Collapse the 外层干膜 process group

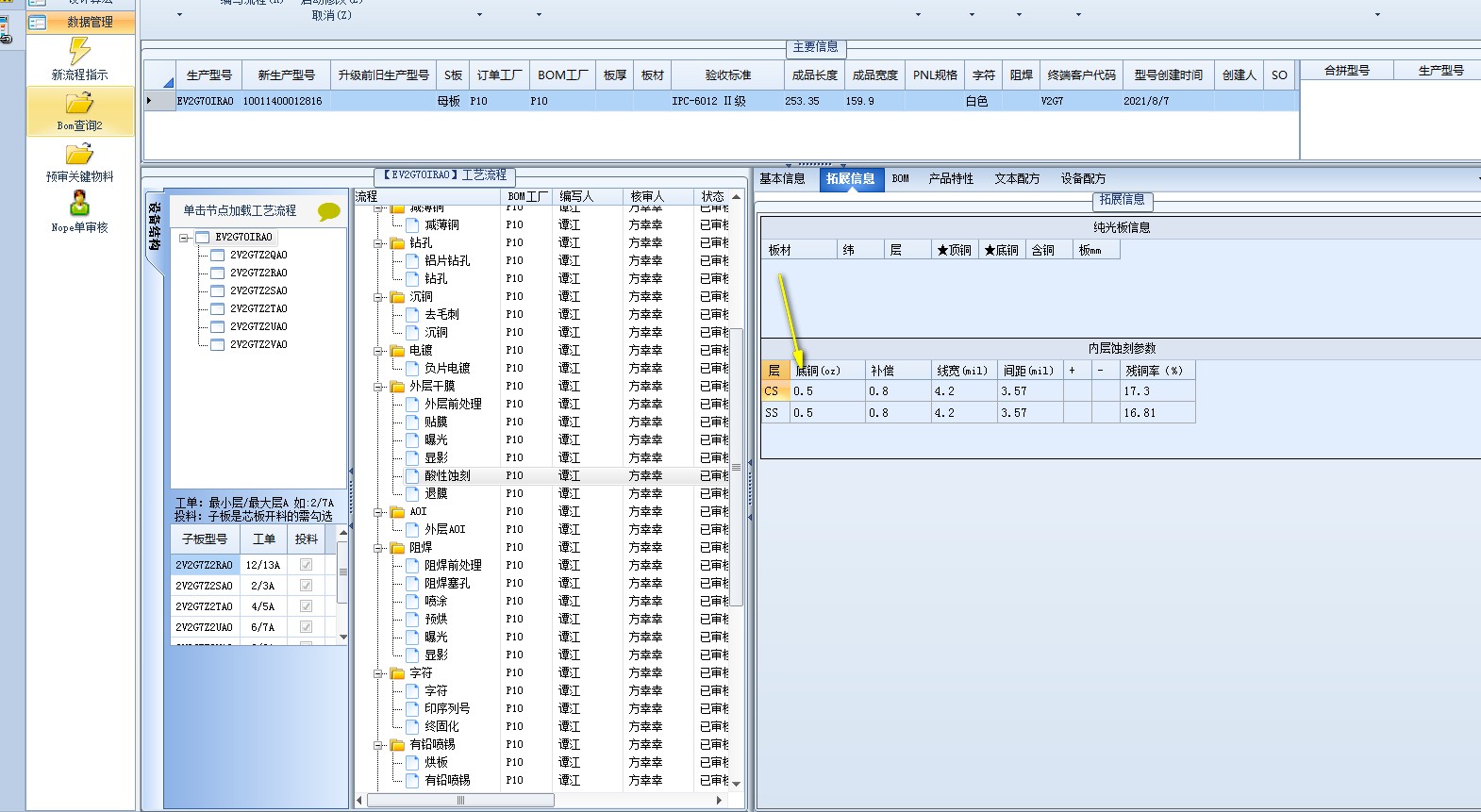pos(379,387)
